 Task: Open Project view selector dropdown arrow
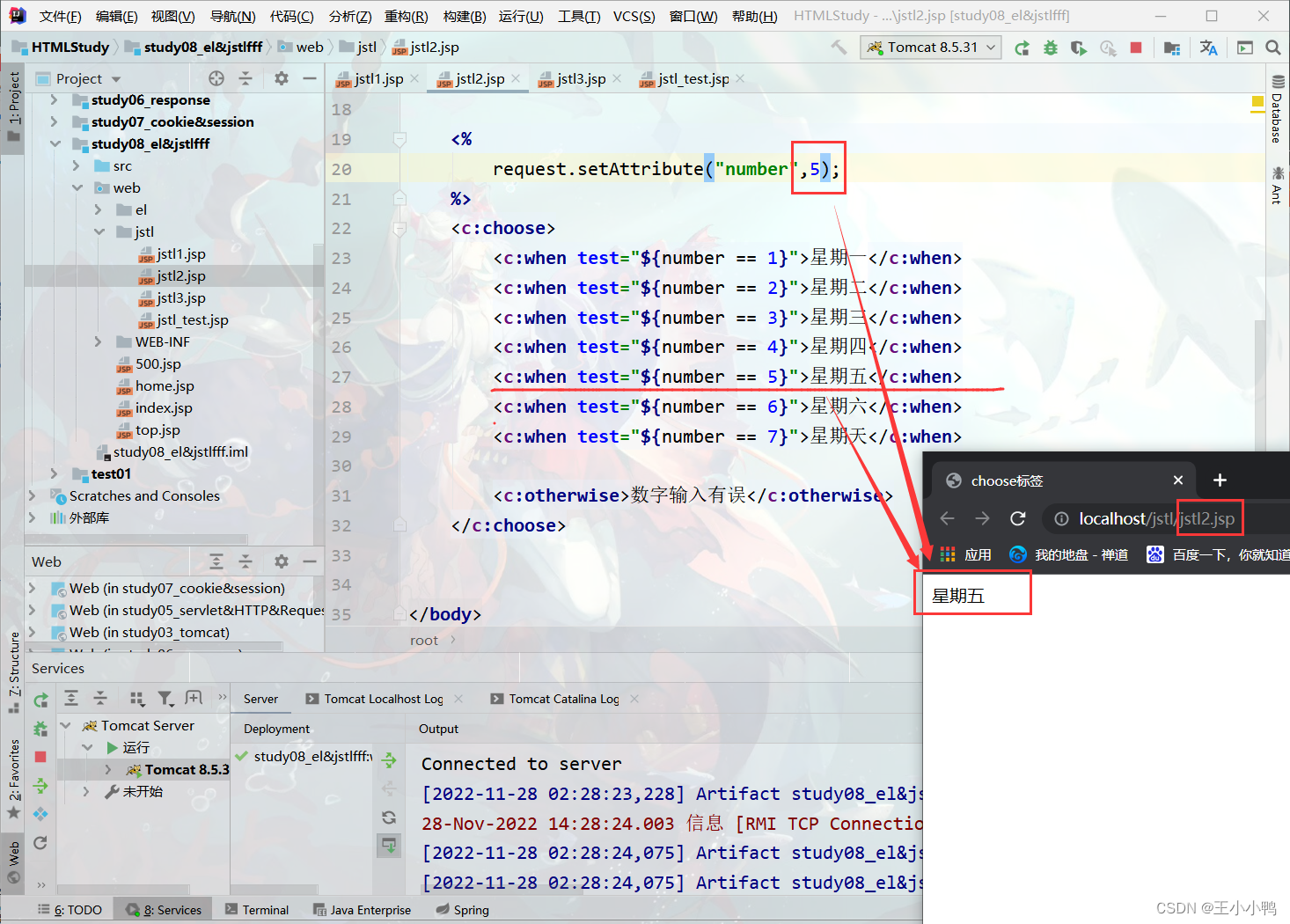pos(116,79)
